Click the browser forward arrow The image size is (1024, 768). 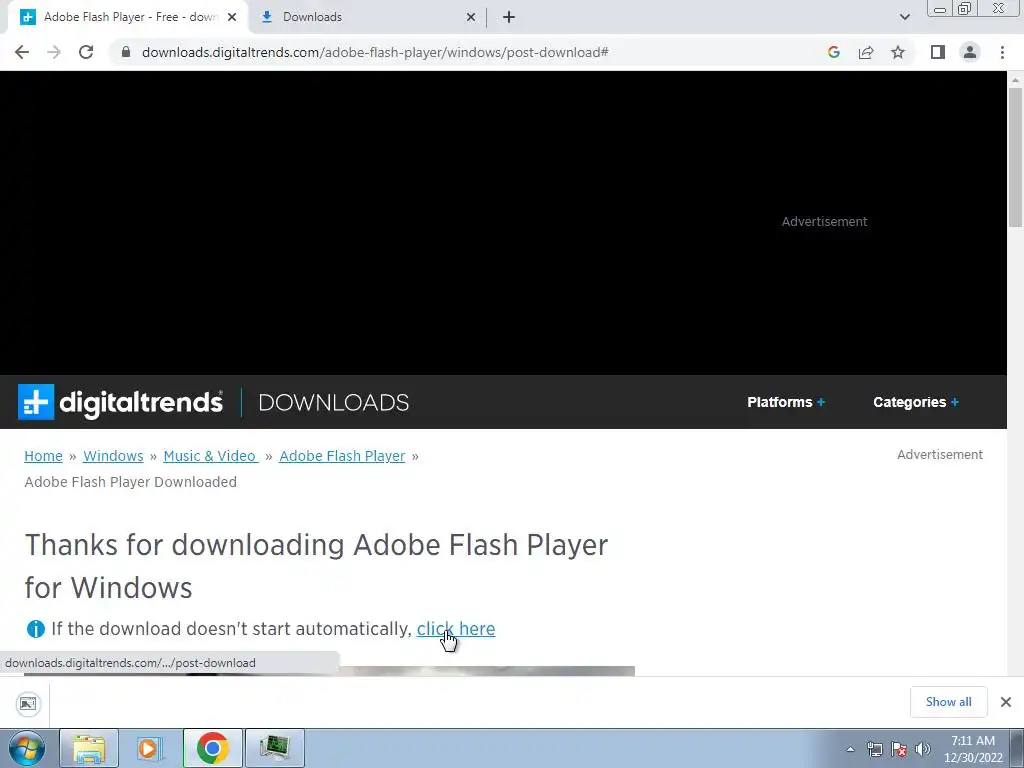click(x=54, y=52)
